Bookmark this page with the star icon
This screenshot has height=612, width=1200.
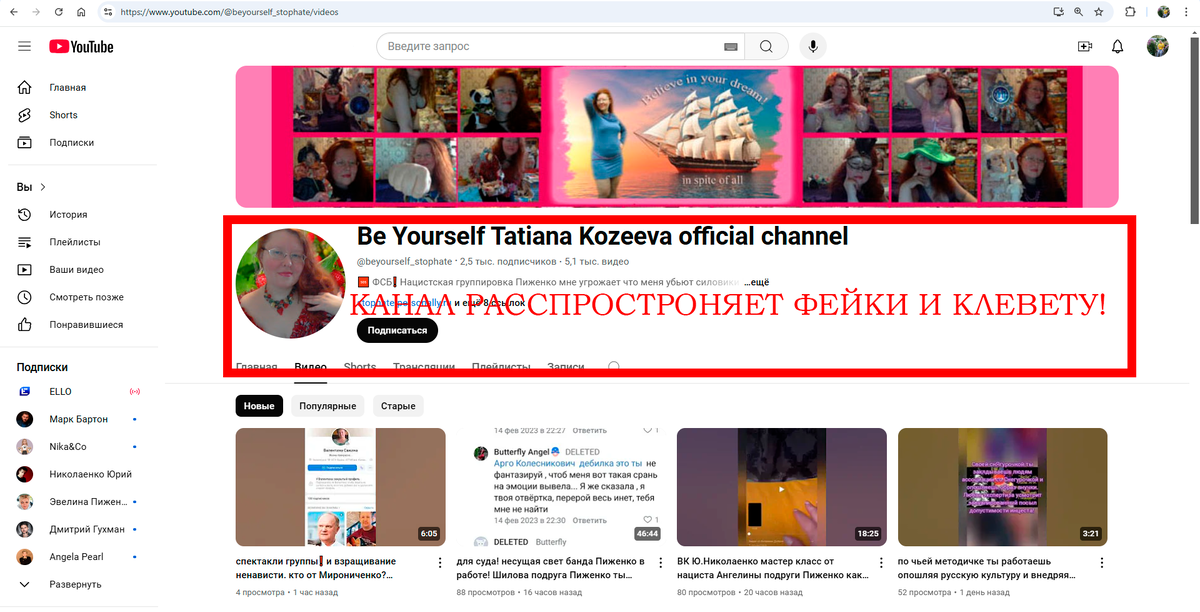1099,12
